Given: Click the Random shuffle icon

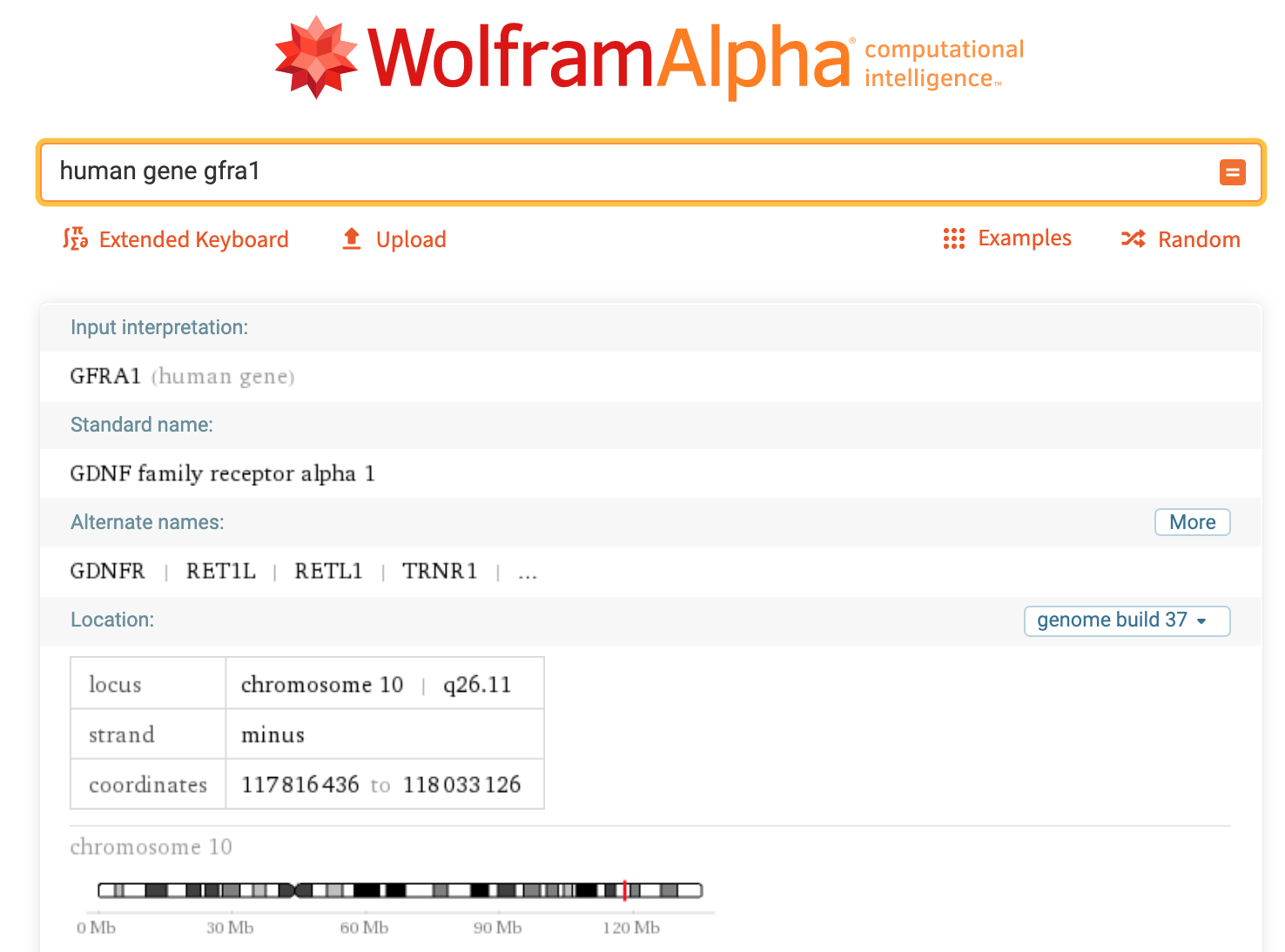Looking at the screenshot, I should pos(1134,238).
